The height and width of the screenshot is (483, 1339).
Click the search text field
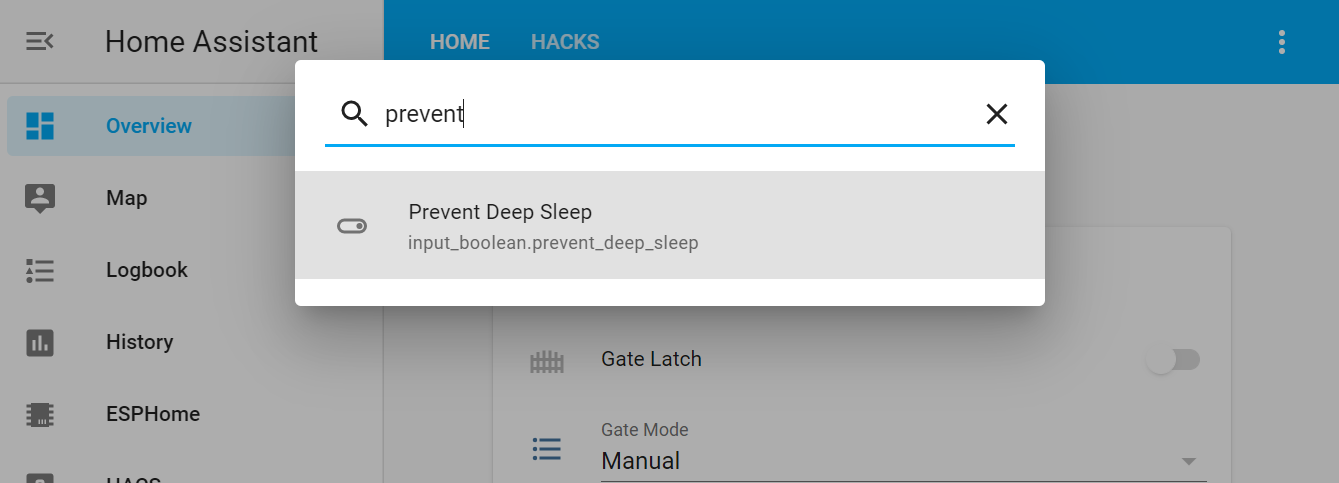[670, 114]
